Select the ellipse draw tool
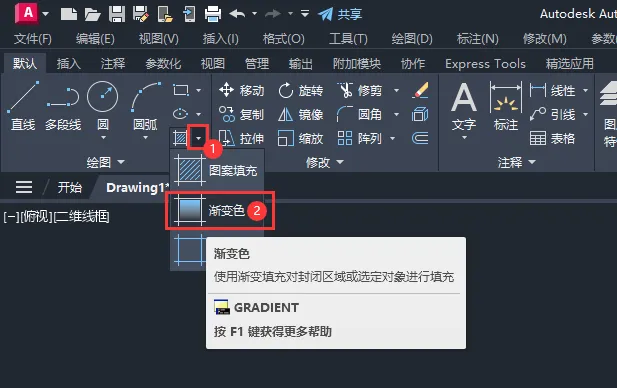This screenshot has height=388, width=617. pyautogui.click(x=180, y=114)
